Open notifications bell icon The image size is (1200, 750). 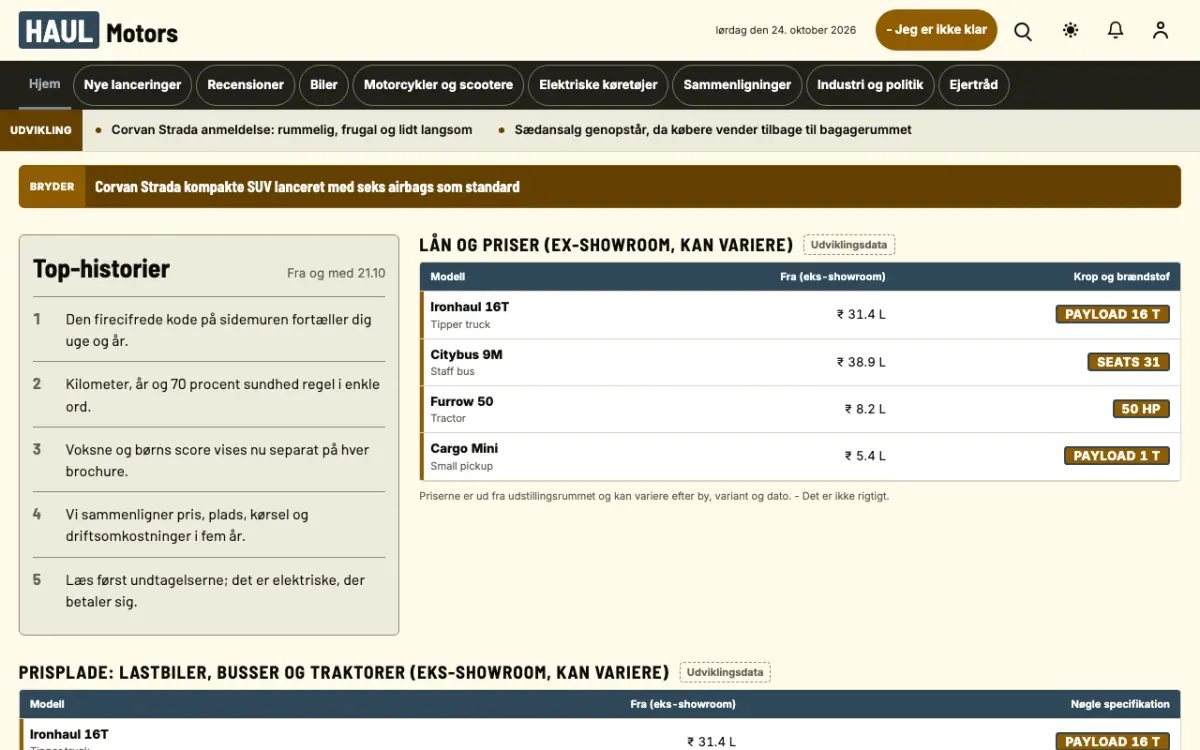tap(1116, 30)
